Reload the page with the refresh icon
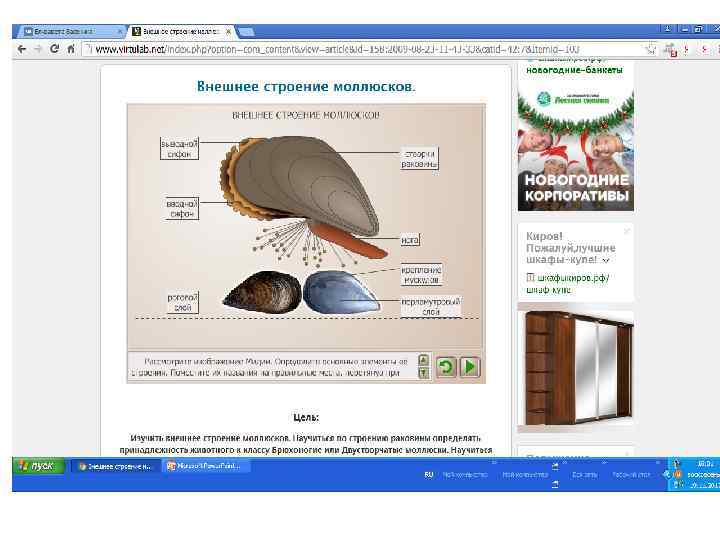Screen dimensions: 720x540 pos(54,49)
